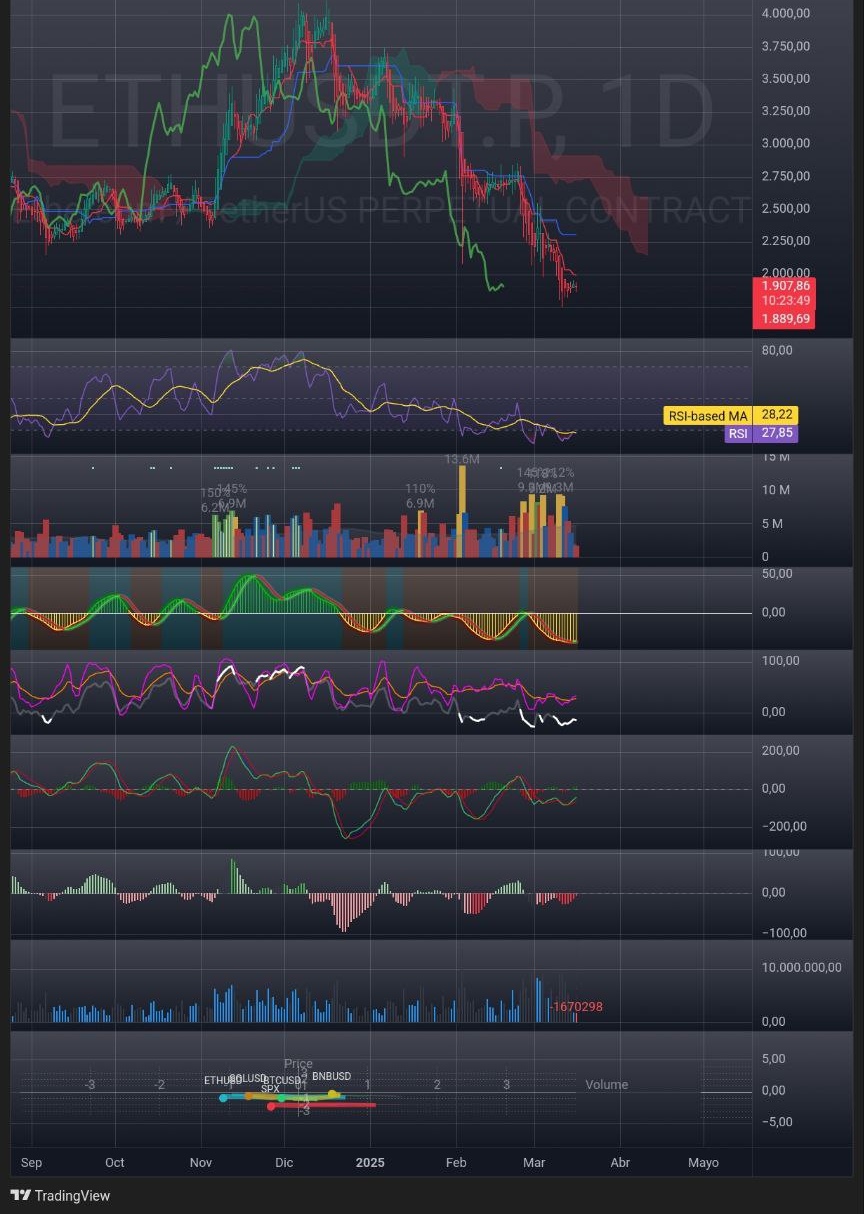The image size is (864, 1214).
Task: Click the 80,00 level on RSI scale
Action: point(777,350)
